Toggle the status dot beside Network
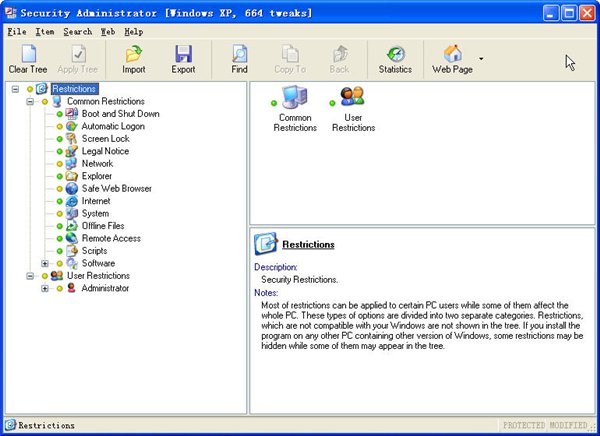The width and height of the screenshot is (600, 436). [59, 164]
